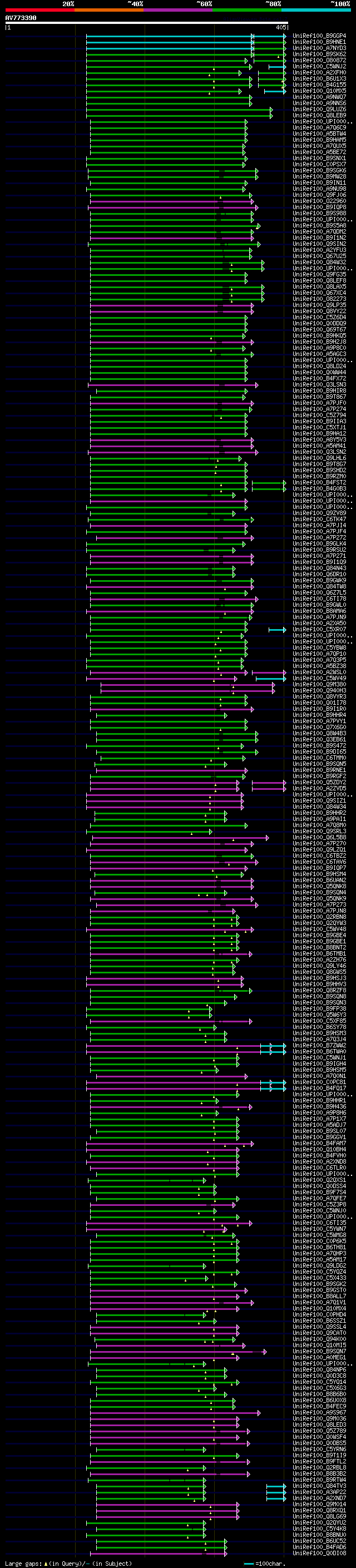This screenshot has width=356, height=1568.
Task: Open hit UniRef100_Q84W32
Action: pyautogui.click(x=319, y=263)
